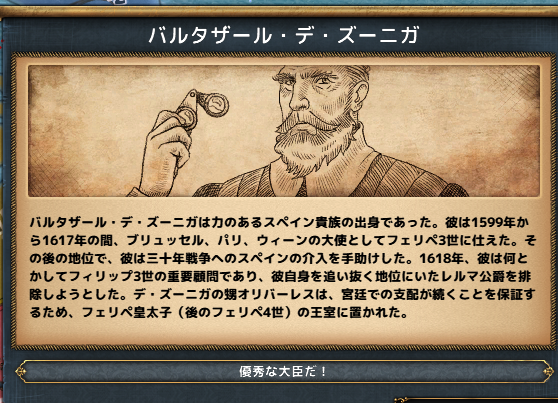Viewport: 558px width, 403px height.
Task: Select the 1599年 year in description
Action: (494, 223)
